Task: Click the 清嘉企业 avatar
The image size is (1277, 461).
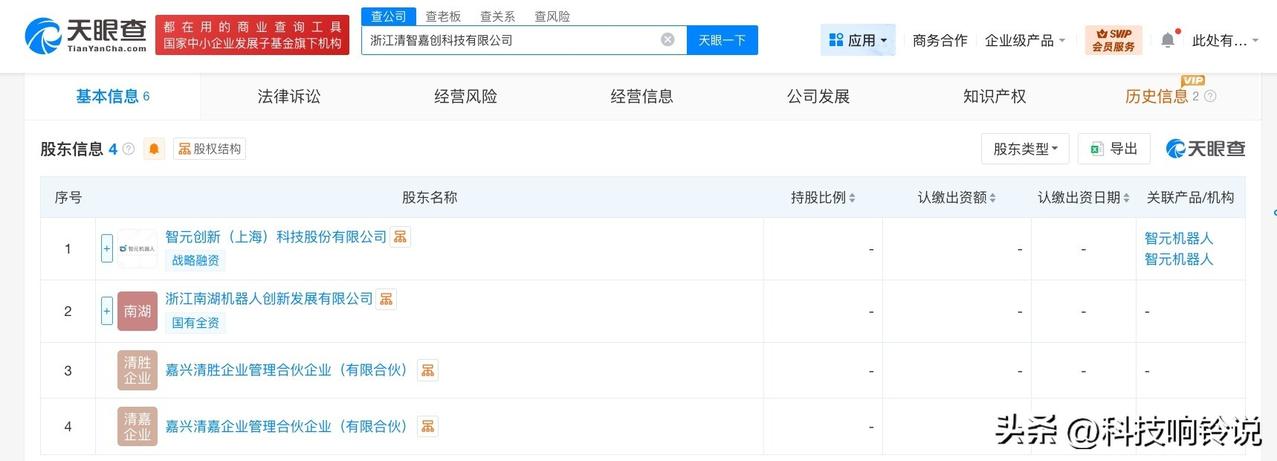Action: pos(137,426)
